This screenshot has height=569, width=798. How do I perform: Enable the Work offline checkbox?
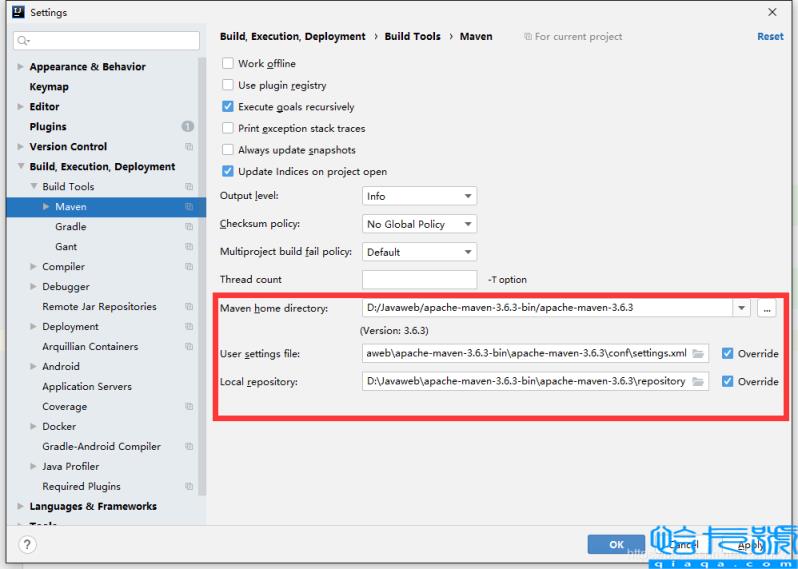tap(228, 64)
